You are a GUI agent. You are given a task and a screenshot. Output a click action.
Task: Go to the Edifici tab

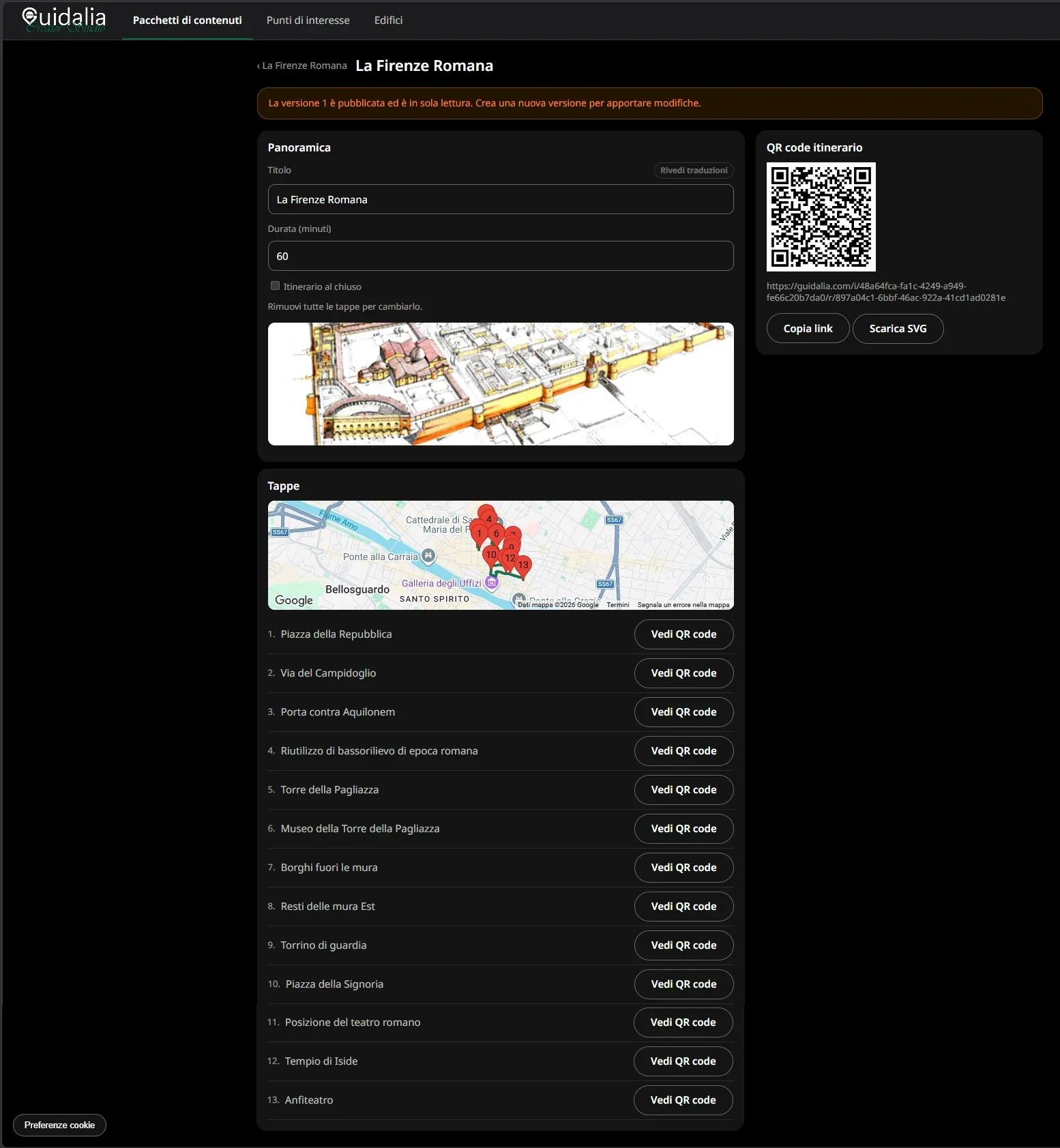tap(389, 20)
